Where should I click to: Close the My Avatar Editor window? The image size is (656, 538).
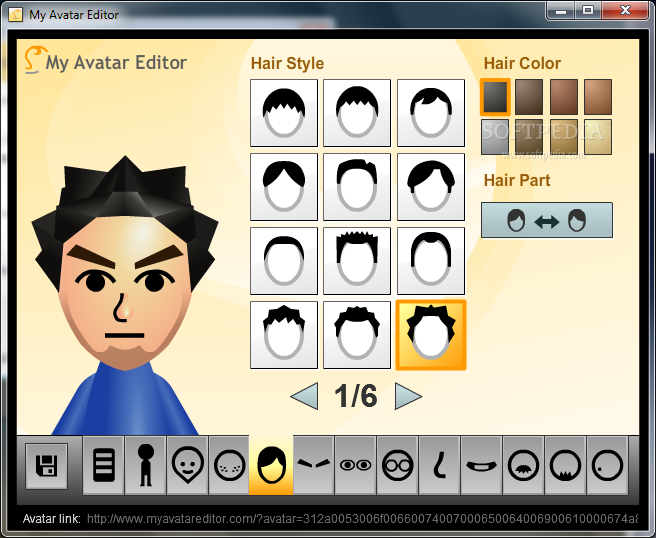tap(625, 10)
